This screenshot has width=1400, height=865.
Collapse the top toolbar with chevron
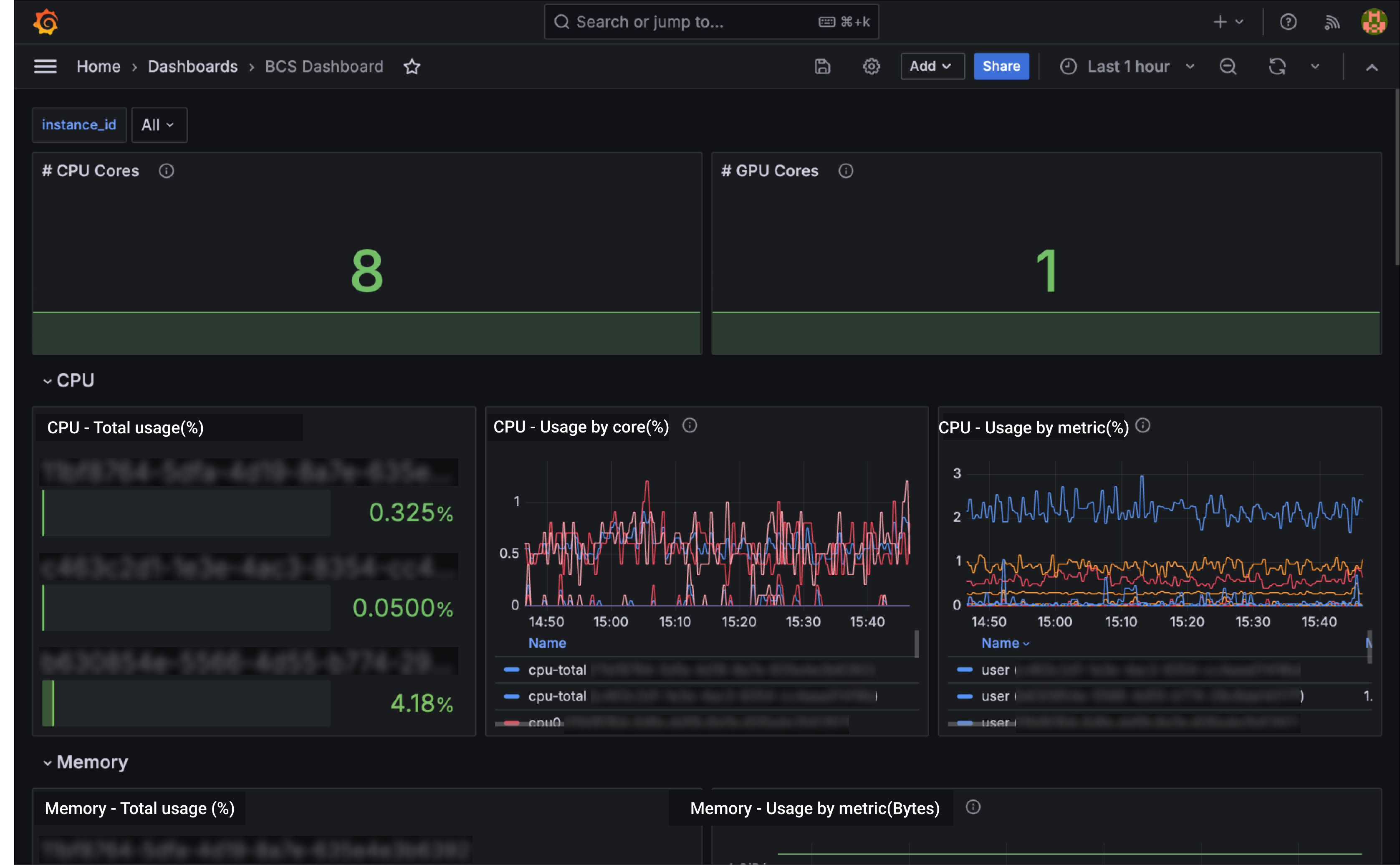tap(1371, 68)
